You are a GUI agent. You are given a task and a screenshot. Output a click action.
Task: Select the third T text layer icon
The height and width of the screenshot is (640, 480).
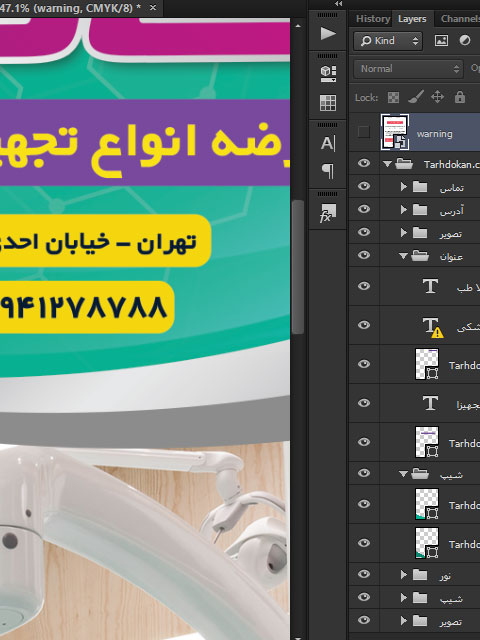pos(430,403)
